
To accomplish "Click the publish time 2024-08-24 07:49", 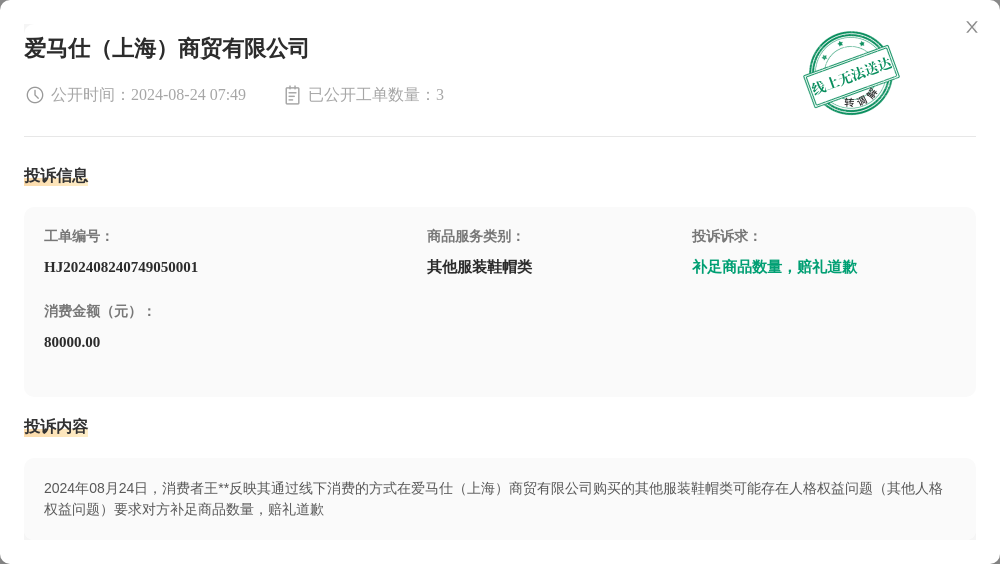I will point(188,95).
